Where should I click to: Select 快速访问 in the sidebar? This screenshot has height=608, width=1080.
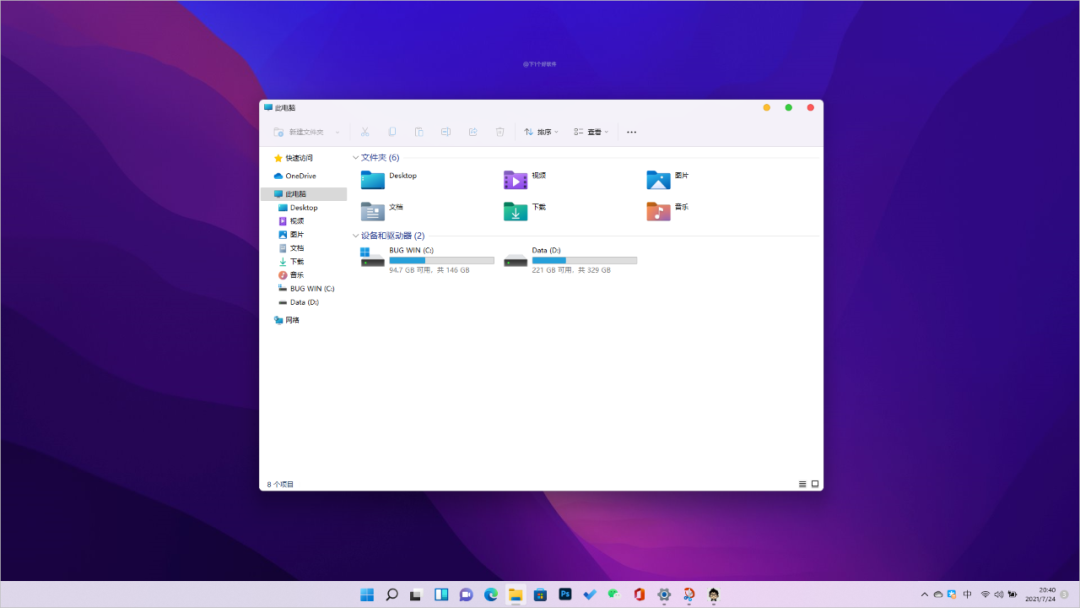tap(298, 158)
